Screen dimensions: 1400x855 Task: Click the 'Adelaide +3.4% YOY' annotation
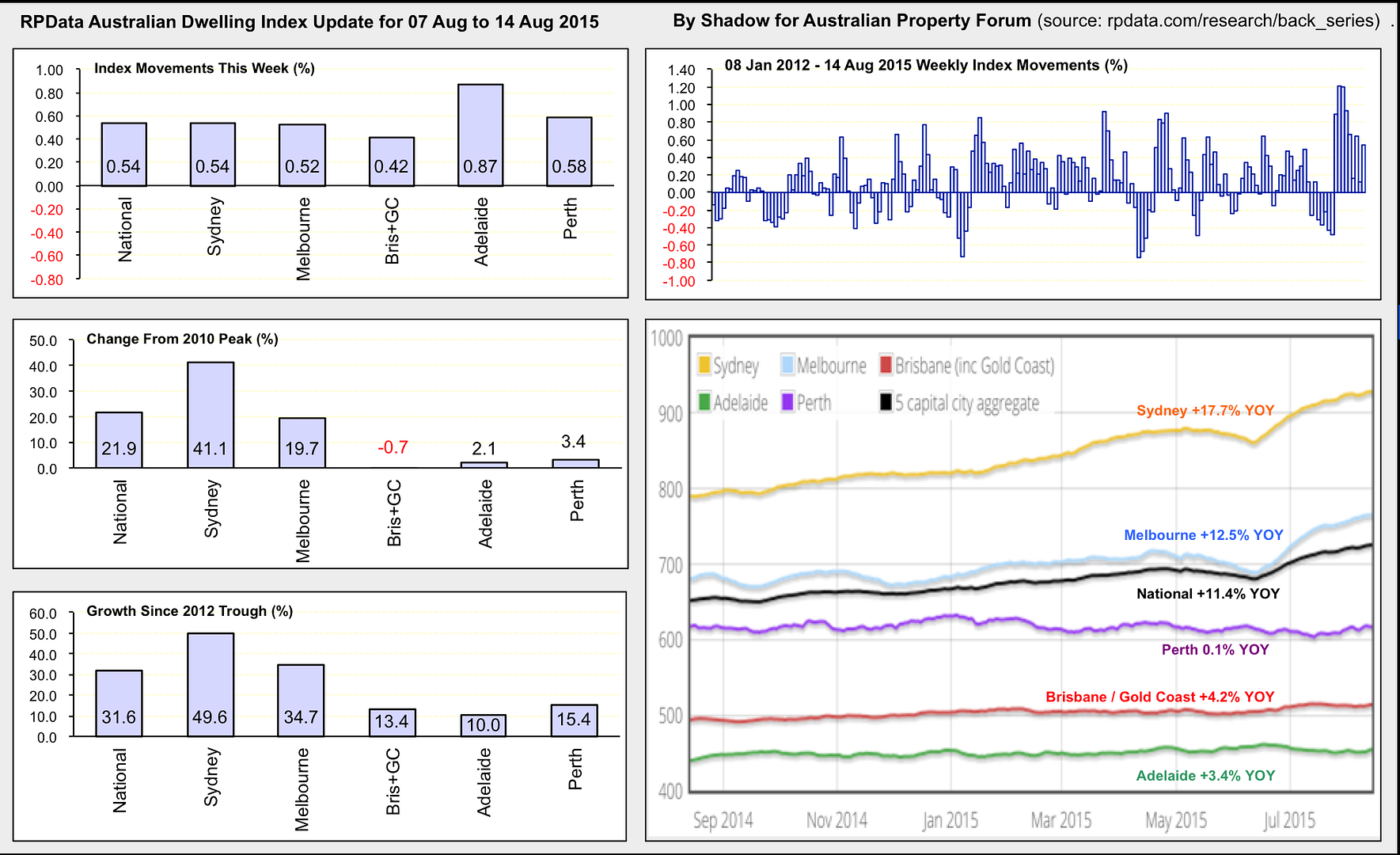(1205, 776)
